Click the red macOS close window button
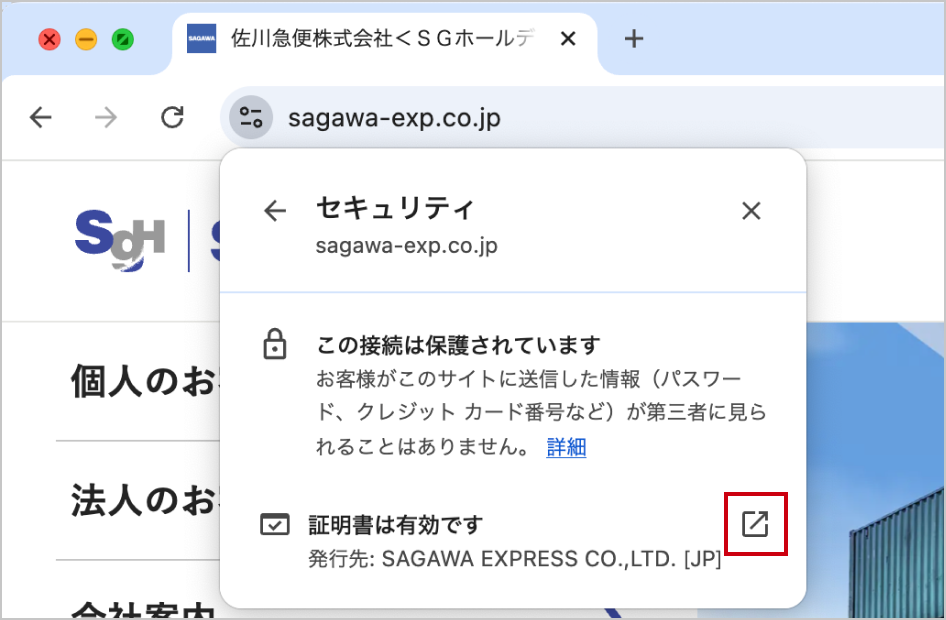 pyautogui.click(x=49, y=40)
